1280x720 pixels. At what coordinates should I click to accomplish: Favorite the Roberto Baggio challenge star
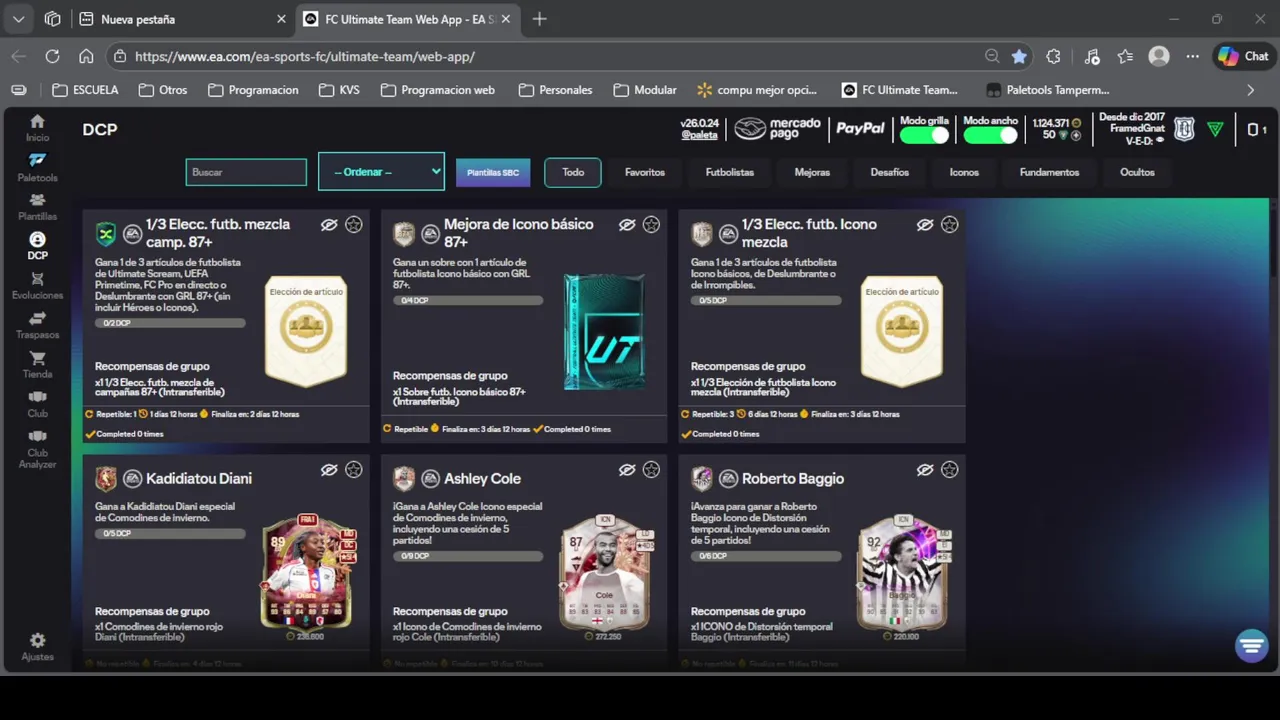pos(949,470)
